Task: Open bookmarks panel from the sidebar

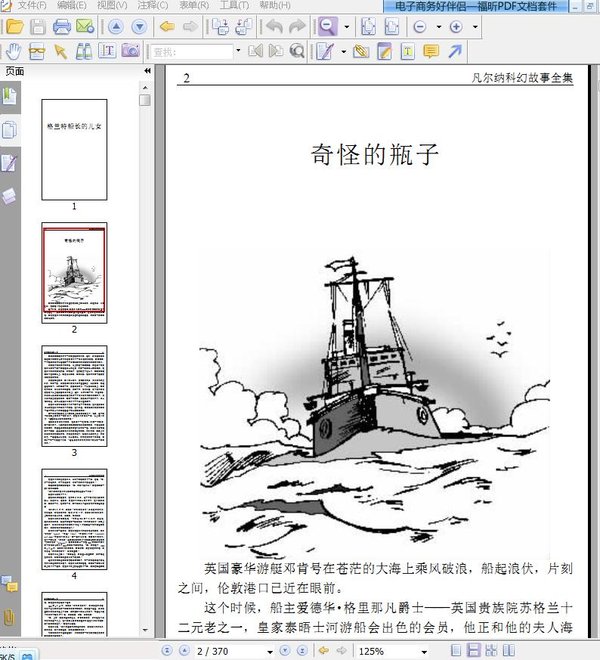Action: [x=9, y=96]
